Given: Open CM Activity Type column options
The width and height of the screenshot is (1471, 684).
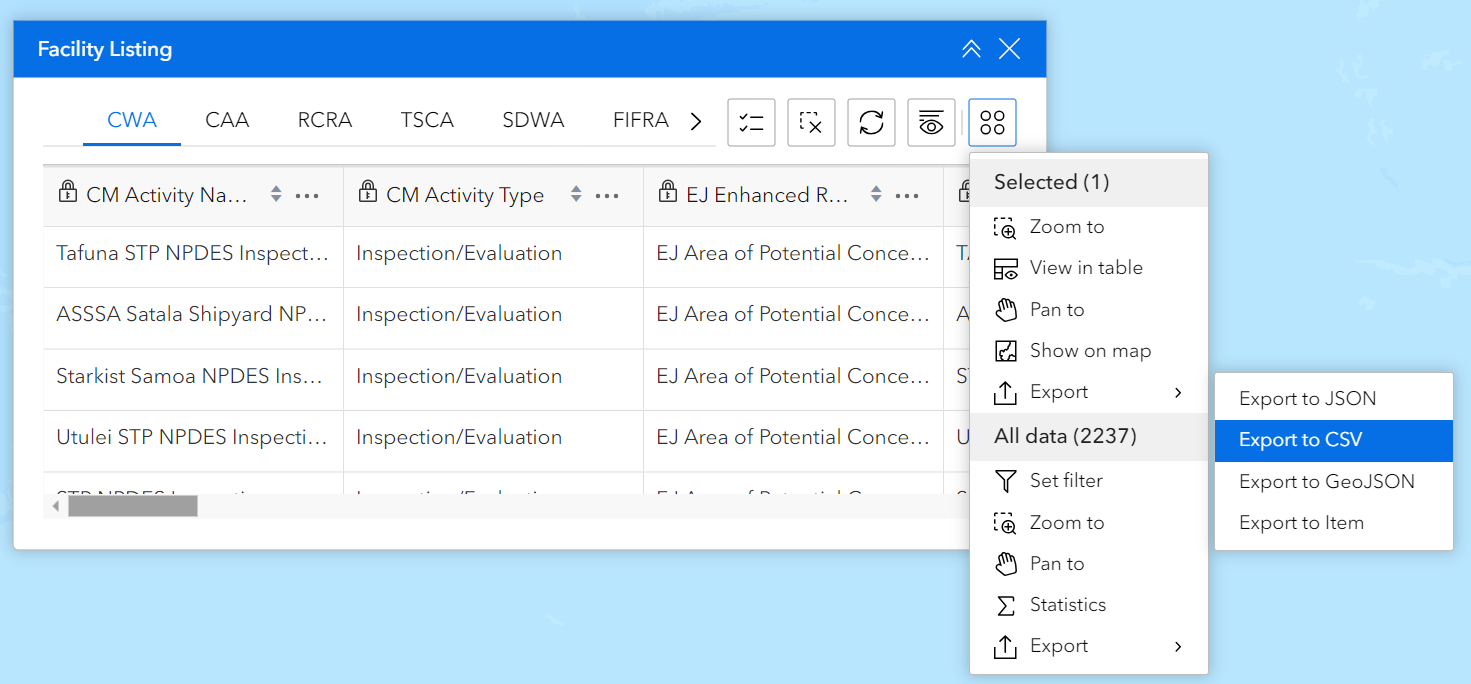Looking at the screenshot, I should 607,195.
